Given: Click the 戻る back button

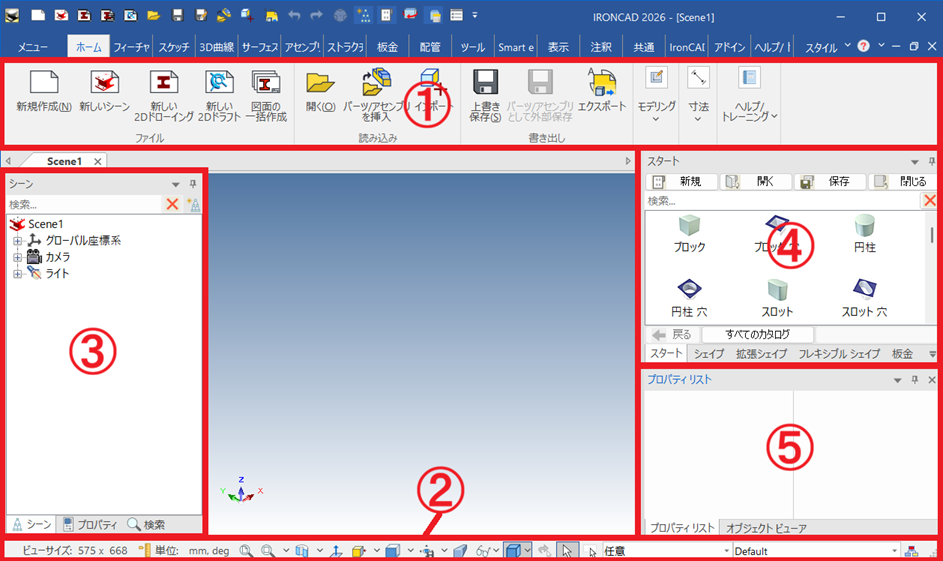Looking at the screenshot, I should click(x=673, y=334).
